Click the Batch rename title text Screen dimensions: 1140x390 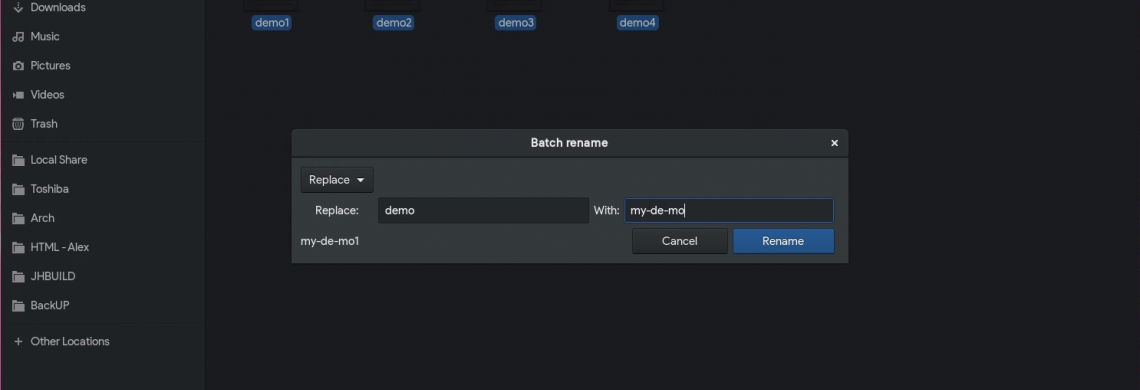pos(569,143)
